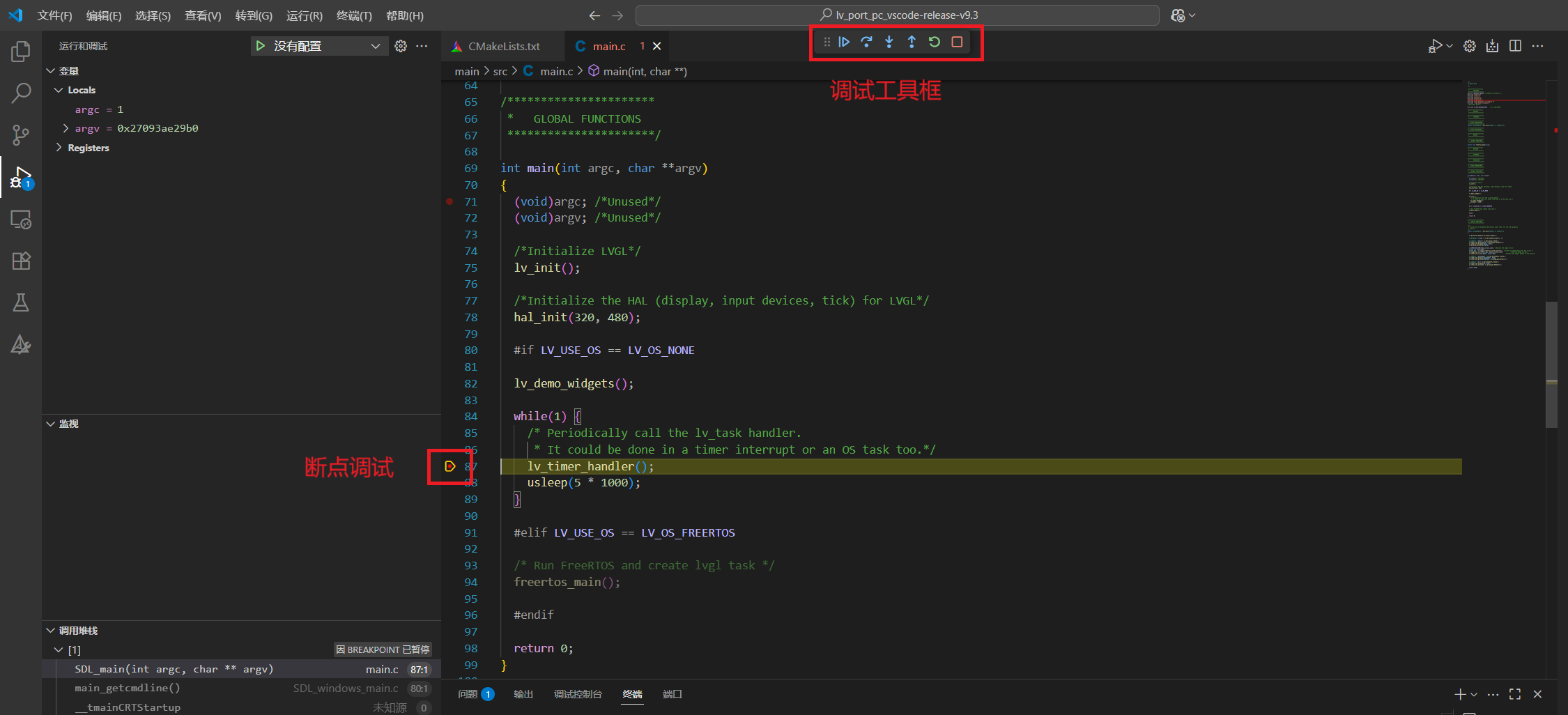Click the Step Over debug icon

(x=866, y=42)
